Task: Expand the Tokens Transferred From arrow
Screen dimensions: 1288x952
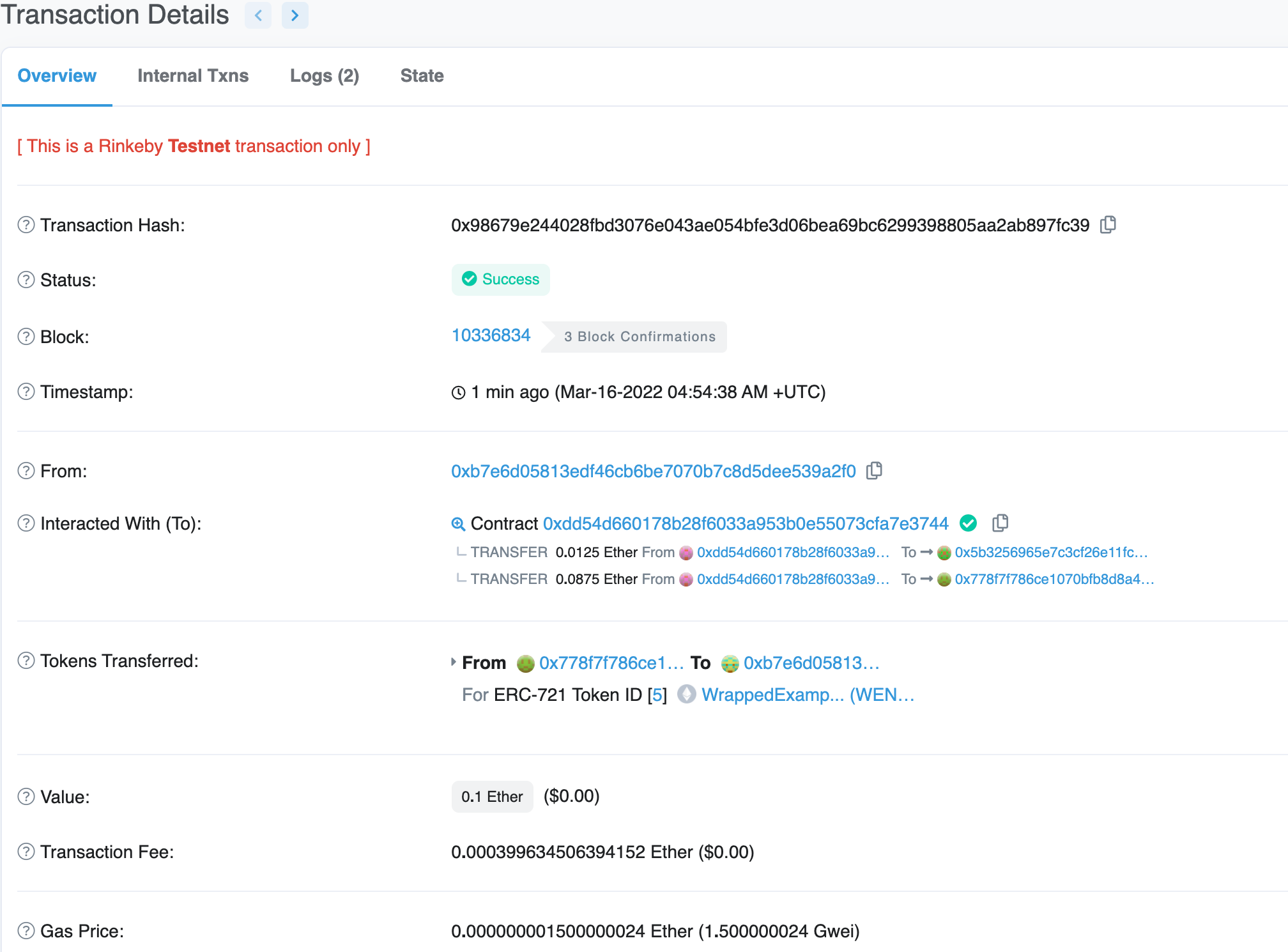Action: click(x=454, y=662)
